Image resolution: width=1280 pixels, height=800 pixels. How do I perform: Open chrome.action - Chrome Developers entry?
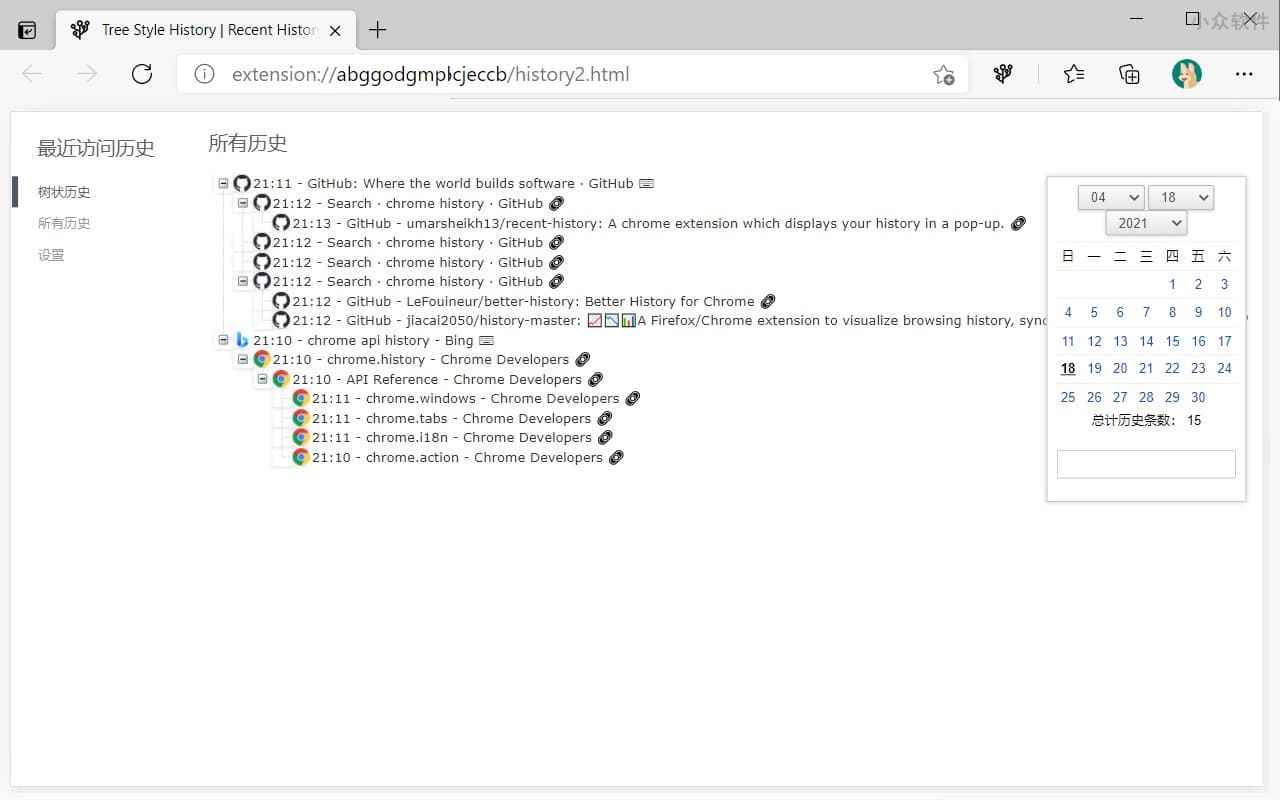[x=457, y=457]
